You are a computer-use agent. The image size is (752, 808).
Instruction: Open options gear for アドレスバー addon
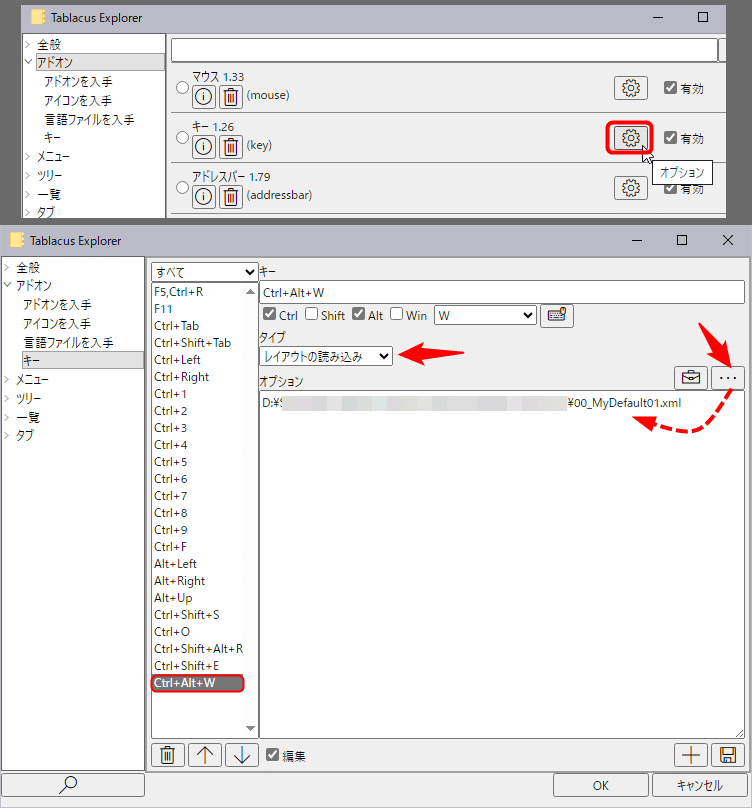click(631, 188)
